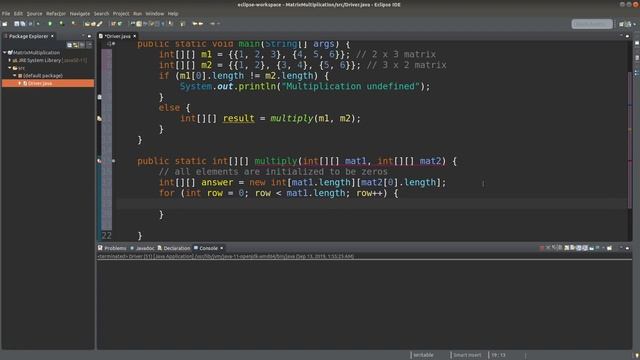Viewport: 640px width, 360px height.
Task: Open the Project menu
Action: click(x=121, y=14)
